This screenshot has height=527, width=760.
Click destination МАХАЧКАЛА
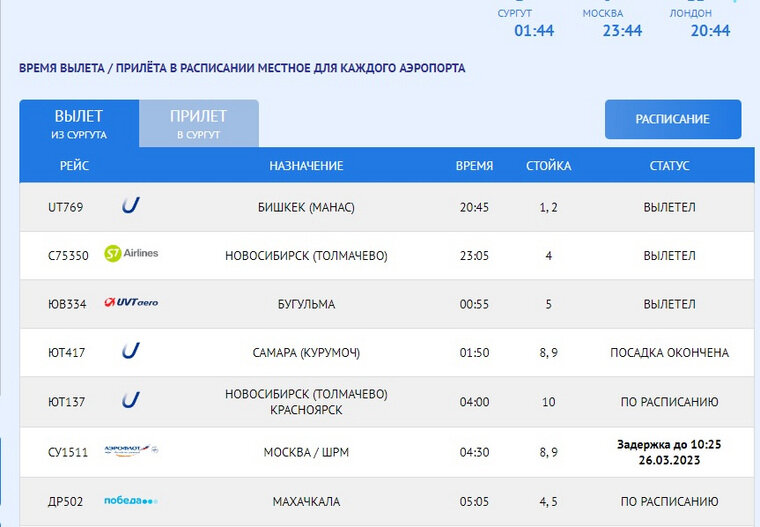[x=306, y=501]
